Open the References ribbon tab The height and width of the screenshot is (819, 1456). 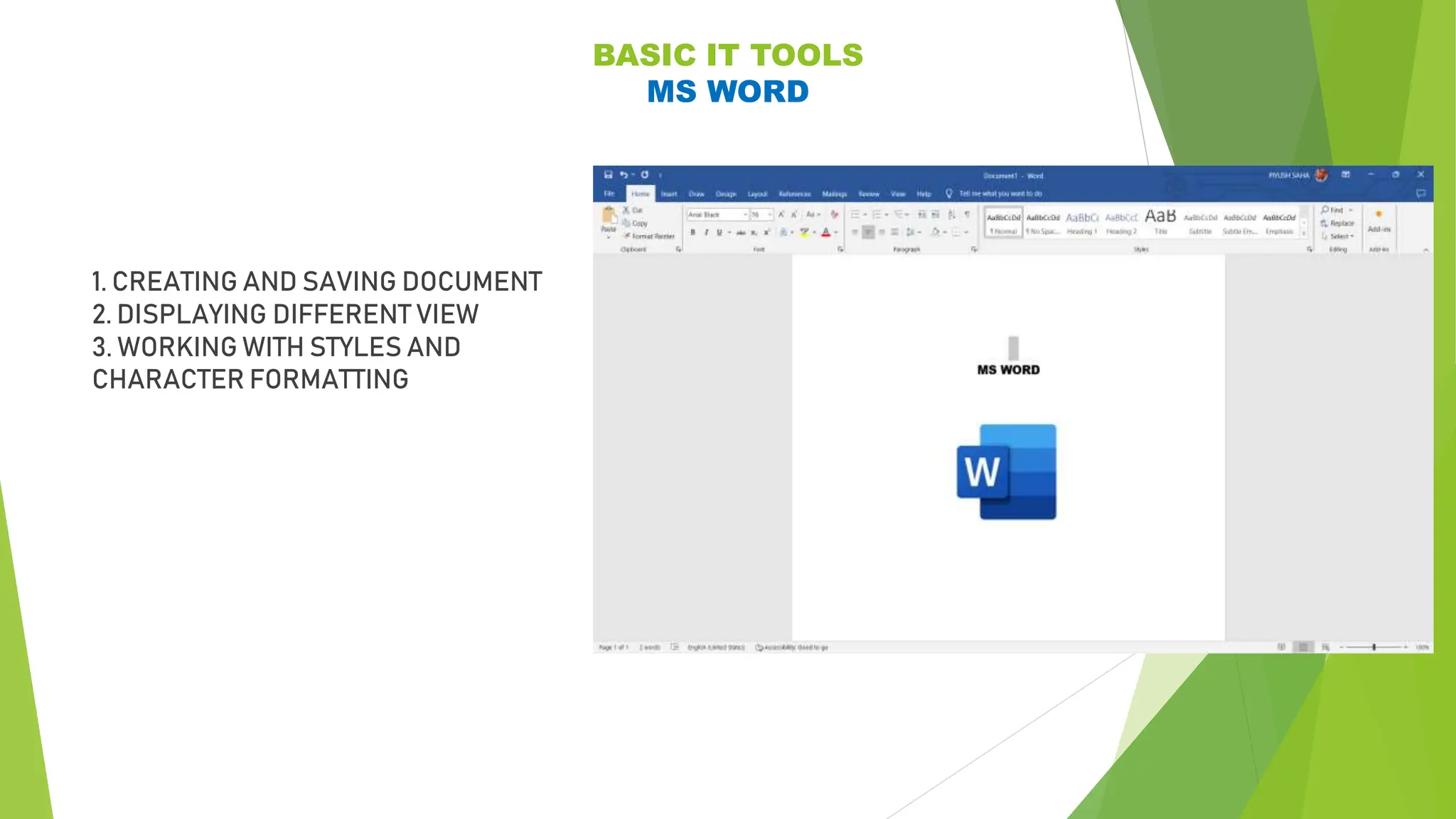(x=794, y=194)
